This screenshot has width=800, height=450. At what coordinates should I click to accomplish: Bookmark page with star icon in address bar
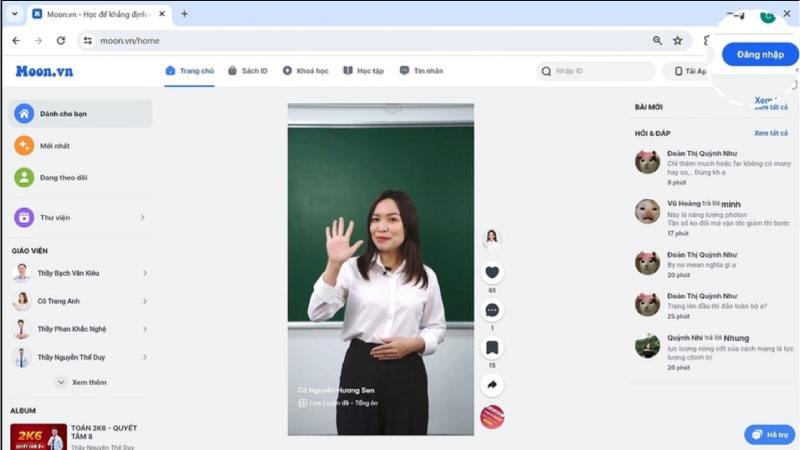(x=677, y=41)
